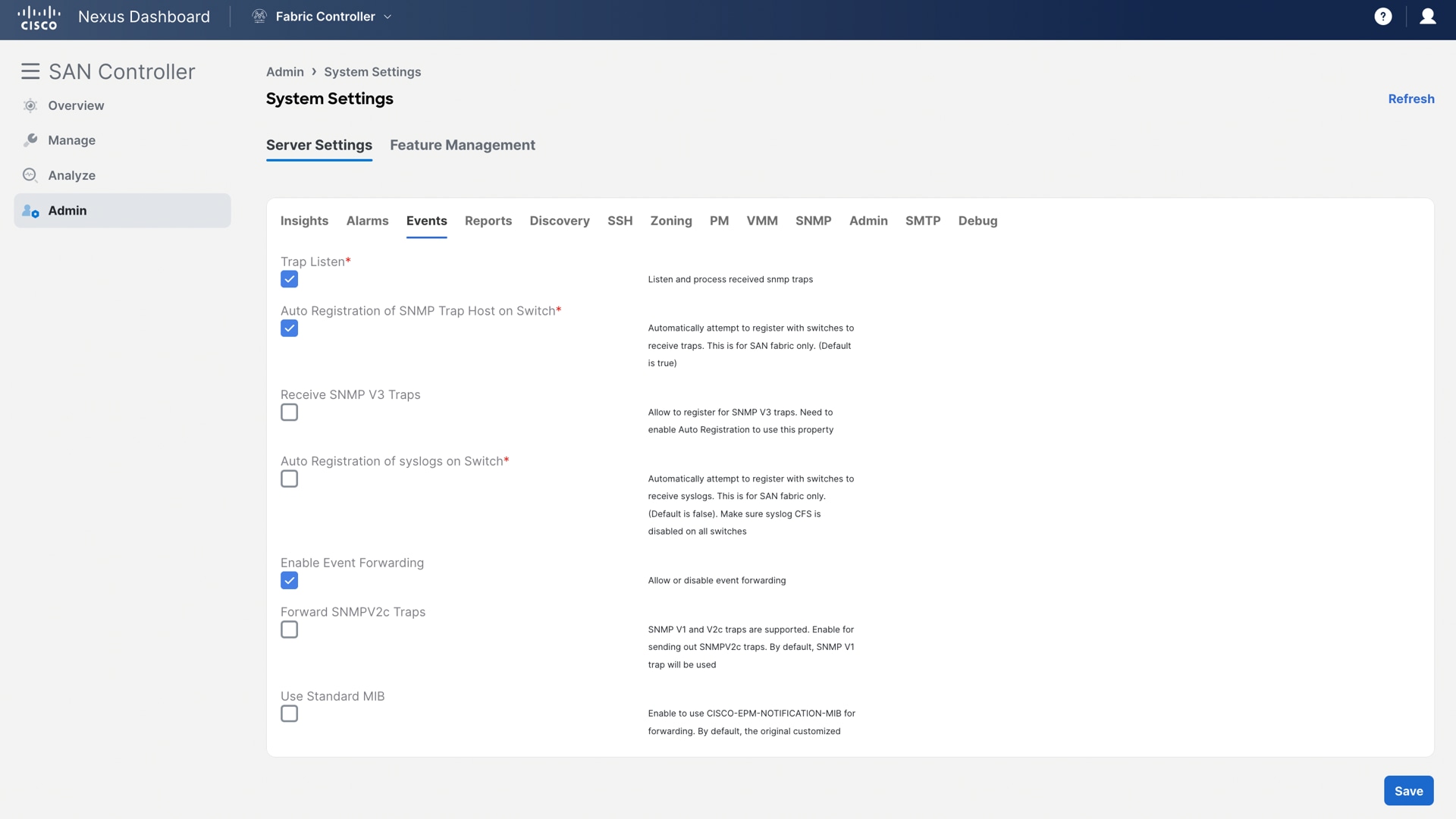Switch to the SNMP tab
This screenshot has height=819, width=1456.
[814, 221]
